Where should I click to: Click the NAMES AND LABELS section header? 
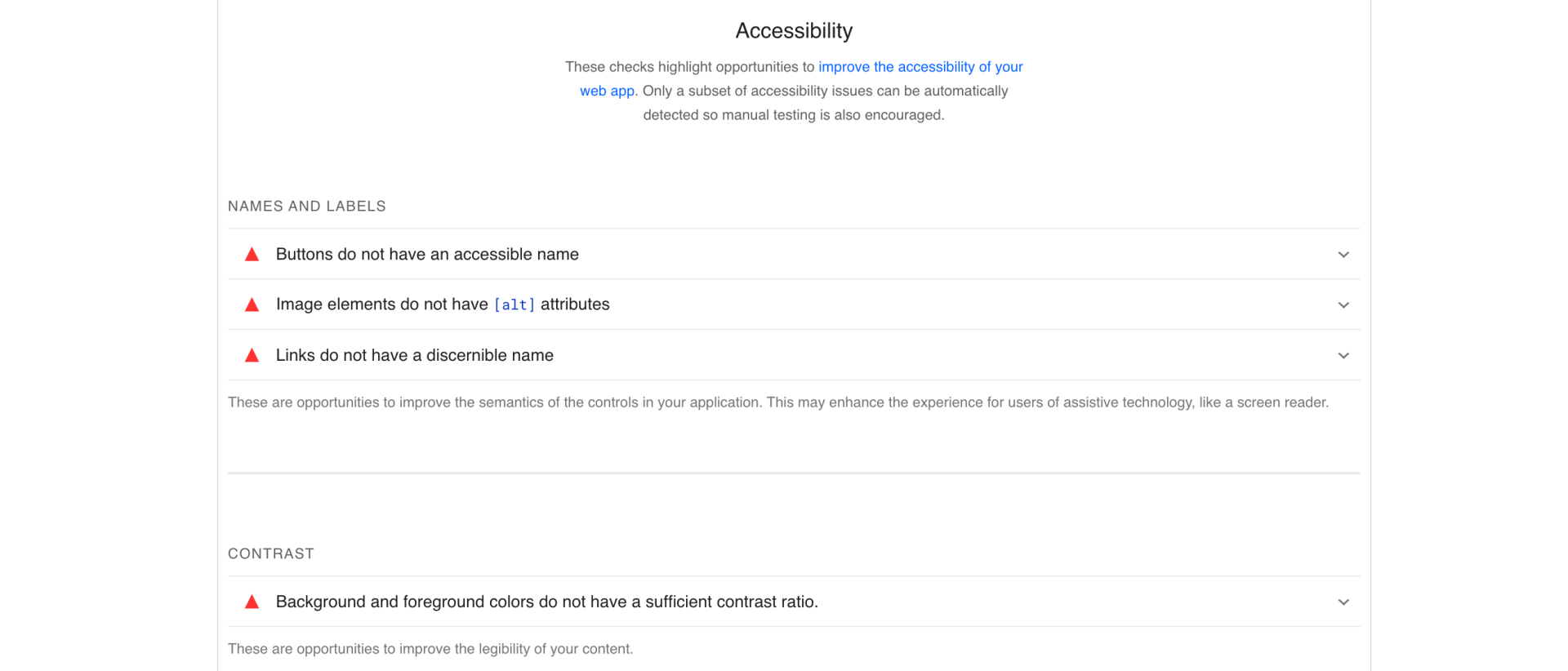point(307,207)
